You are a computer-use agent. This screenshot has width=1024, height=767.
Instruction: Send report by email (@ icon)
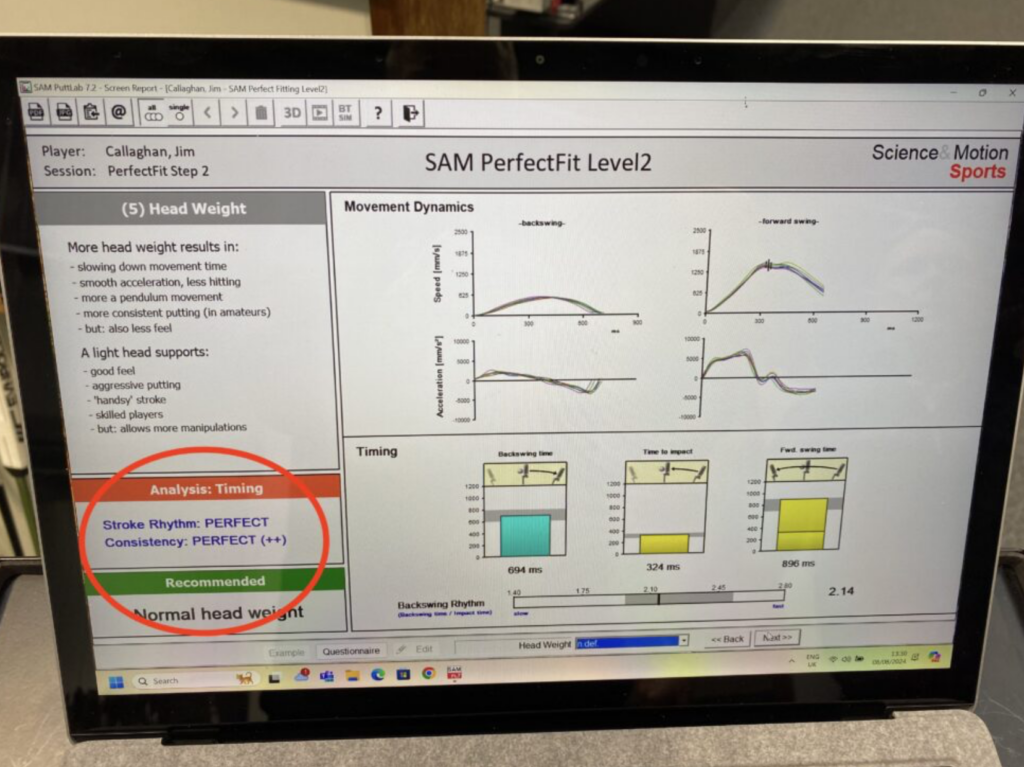[x=118, y=112]
